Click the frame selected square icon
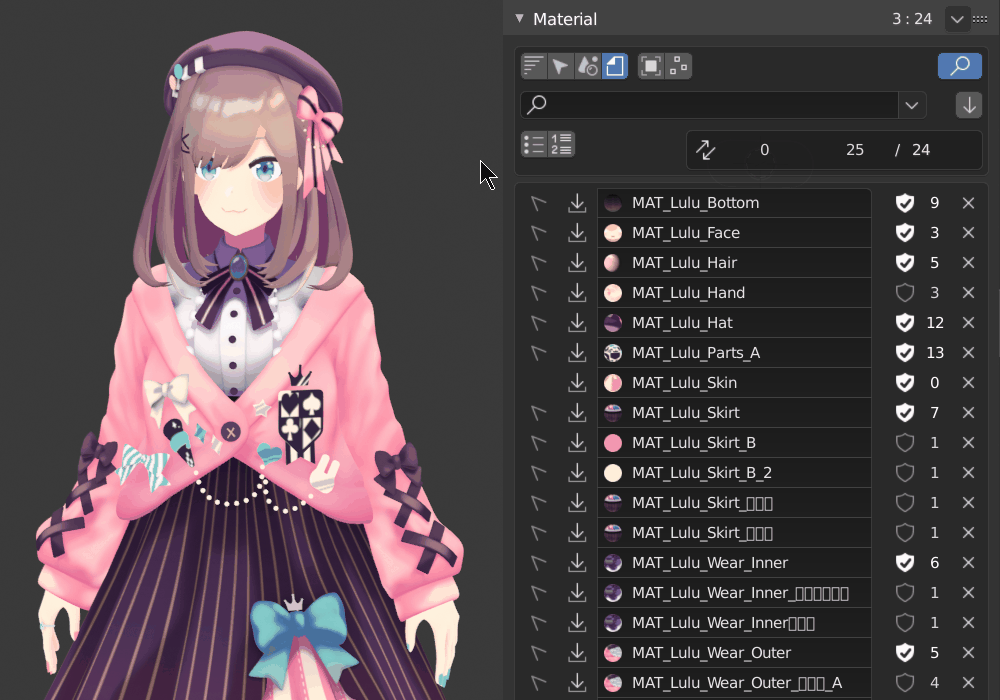This screenshot has width=1000, height=700. click(x=651, y=66)
